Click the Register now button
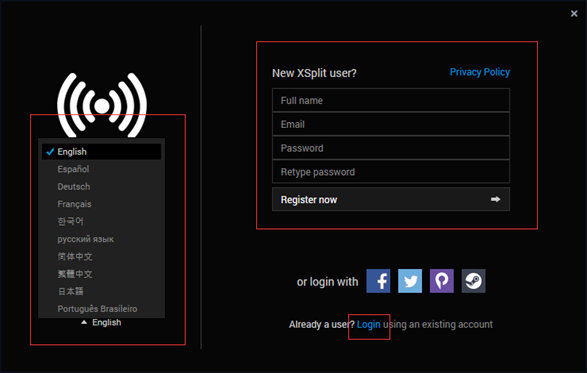This screenshot has width=587, height=373. [391, 199]
